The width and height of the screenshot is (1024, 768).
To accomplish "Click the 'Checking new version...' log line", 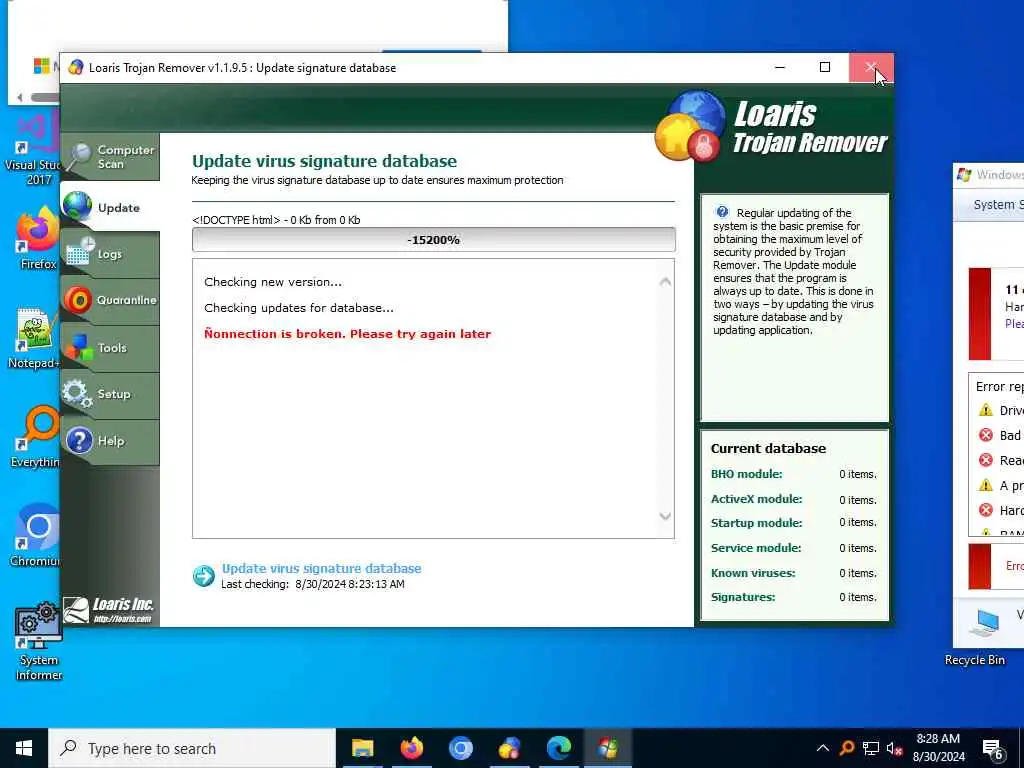I will pyautogui.click(x=272, y=282).
